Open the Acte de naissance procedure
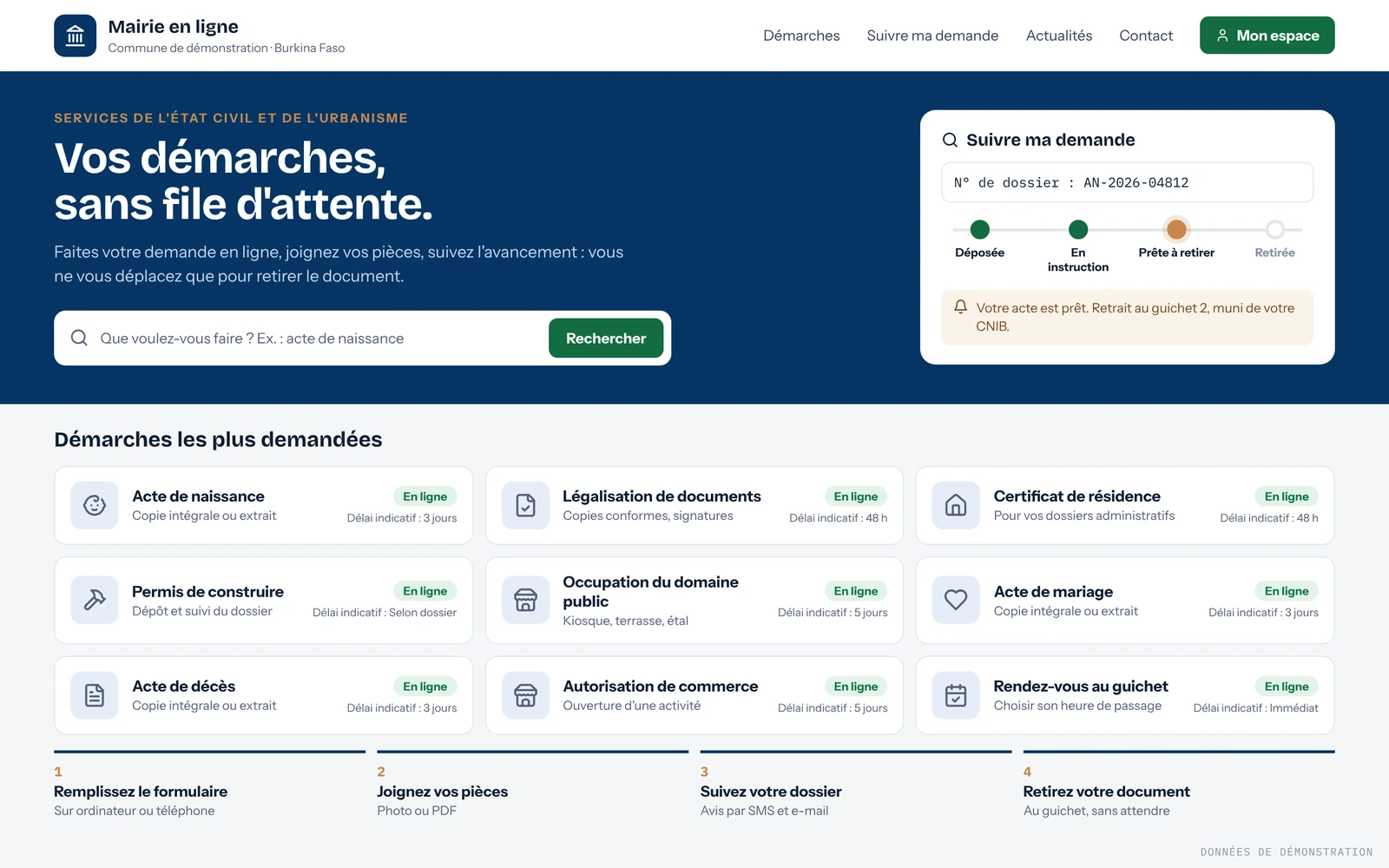This screenshot has width=1389, height=868. [264, 505]
